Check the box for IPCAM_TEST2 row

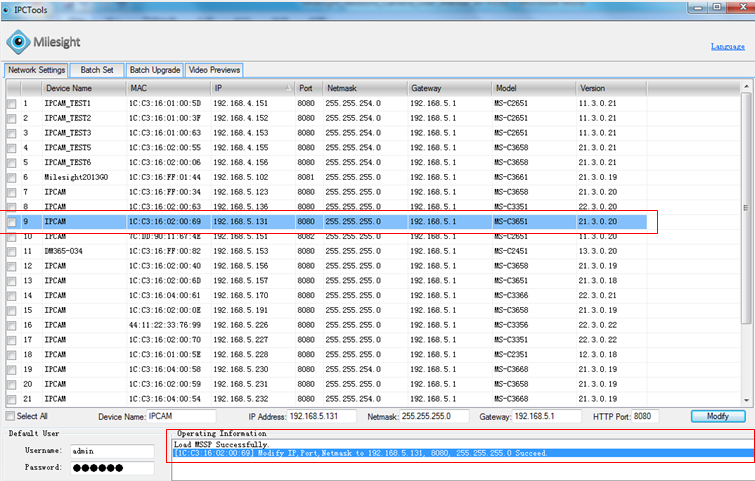click(x=12, y=118)
